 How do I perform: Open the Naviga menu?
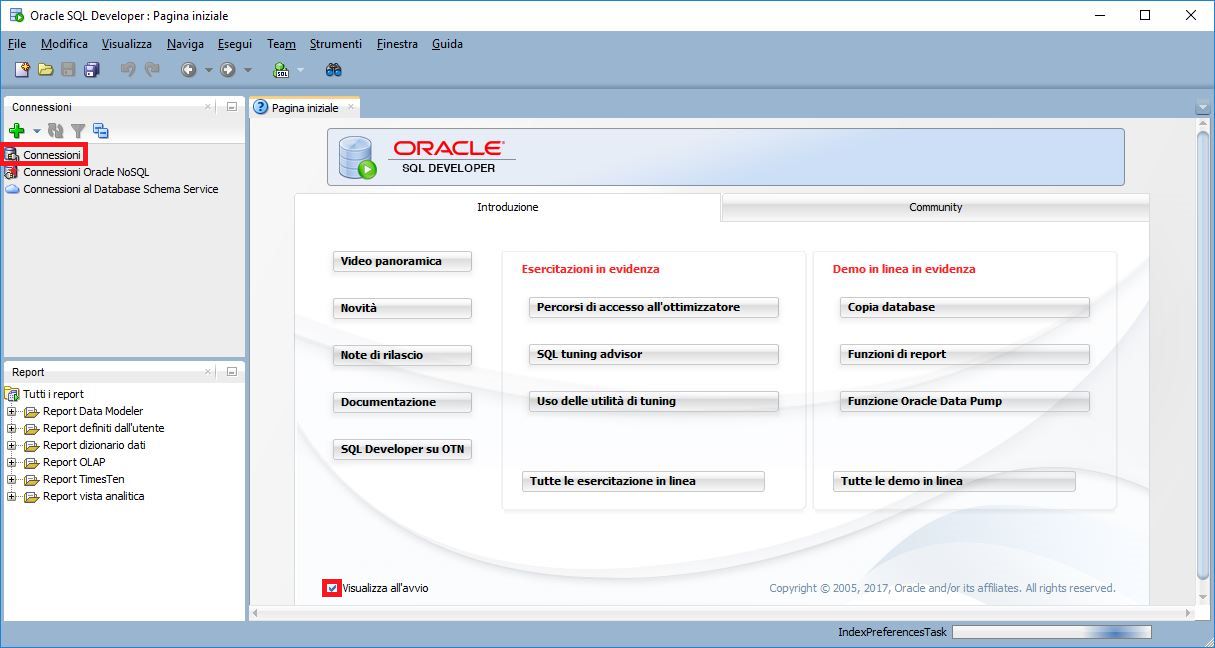[x=185, y=44]
